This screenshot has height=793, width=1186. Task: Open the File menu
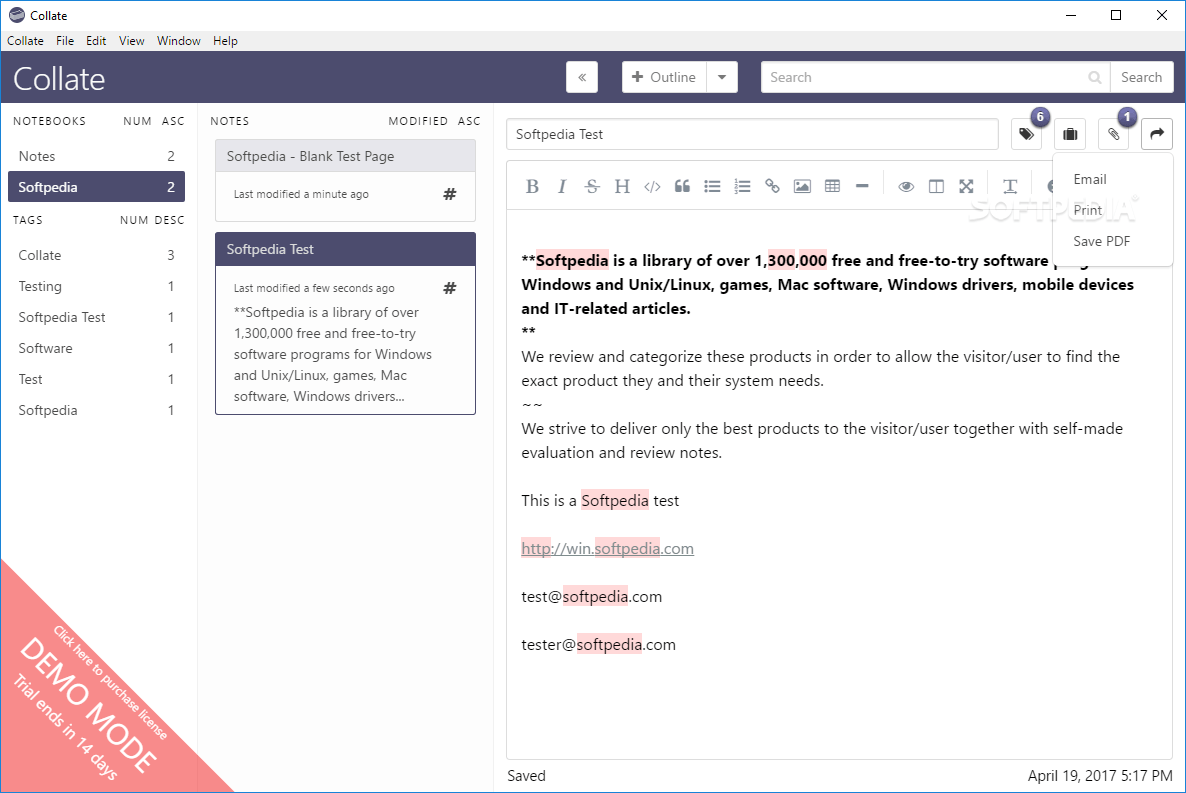click(65, 41)
